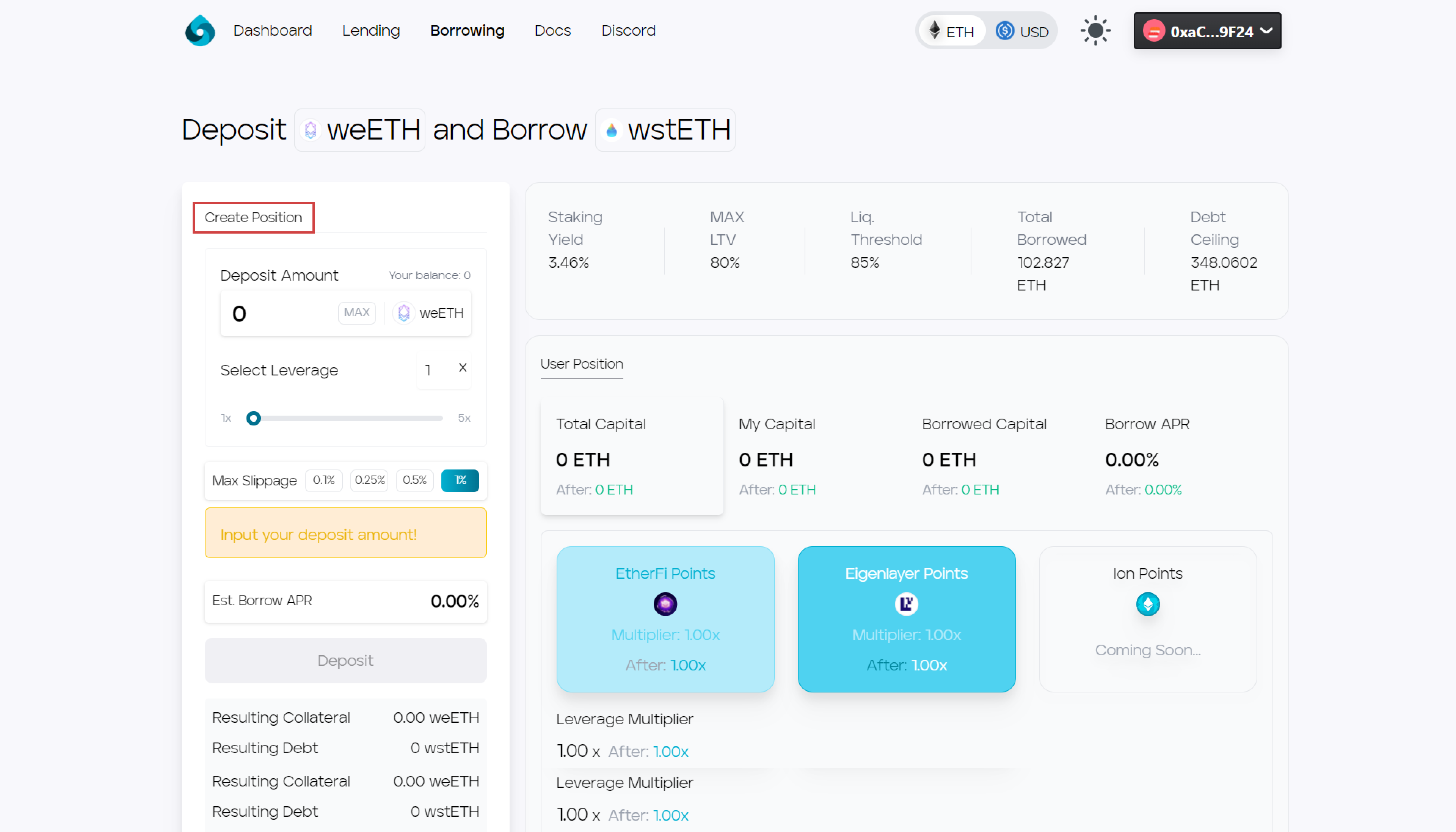The image size is (1456, 832).
Task: Select 0.25% max slippage option
Action: [370, 480]
